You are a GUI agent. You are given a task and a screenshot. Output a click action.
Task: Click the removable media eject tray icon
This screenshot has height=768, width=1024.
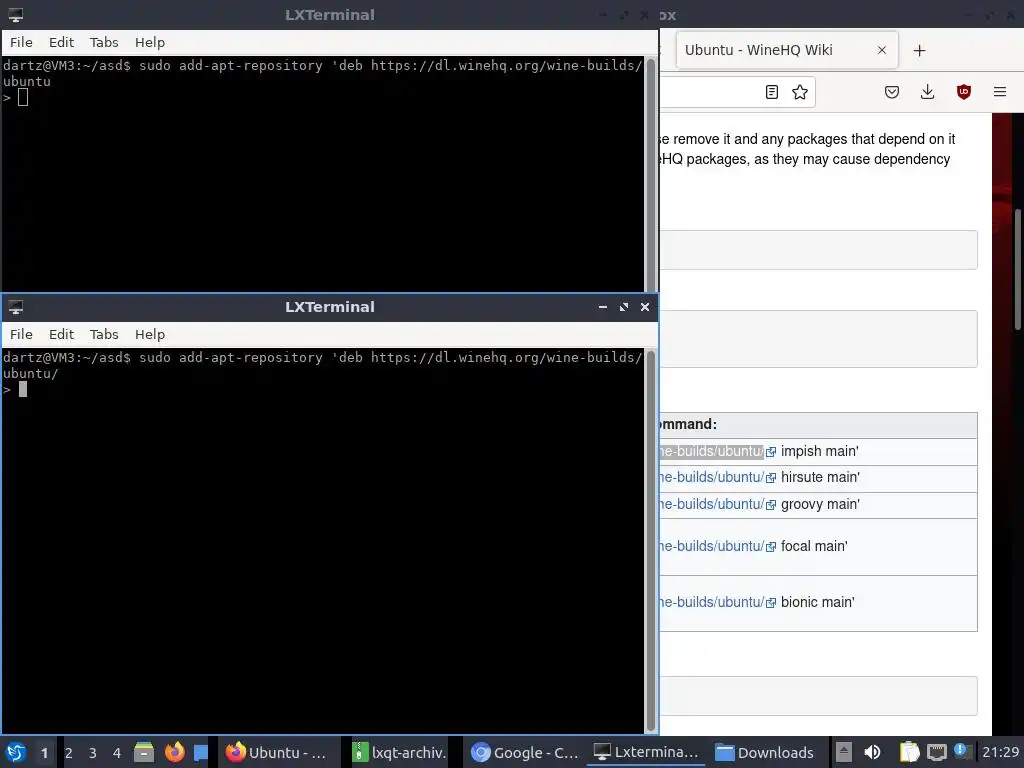point(844,752)
